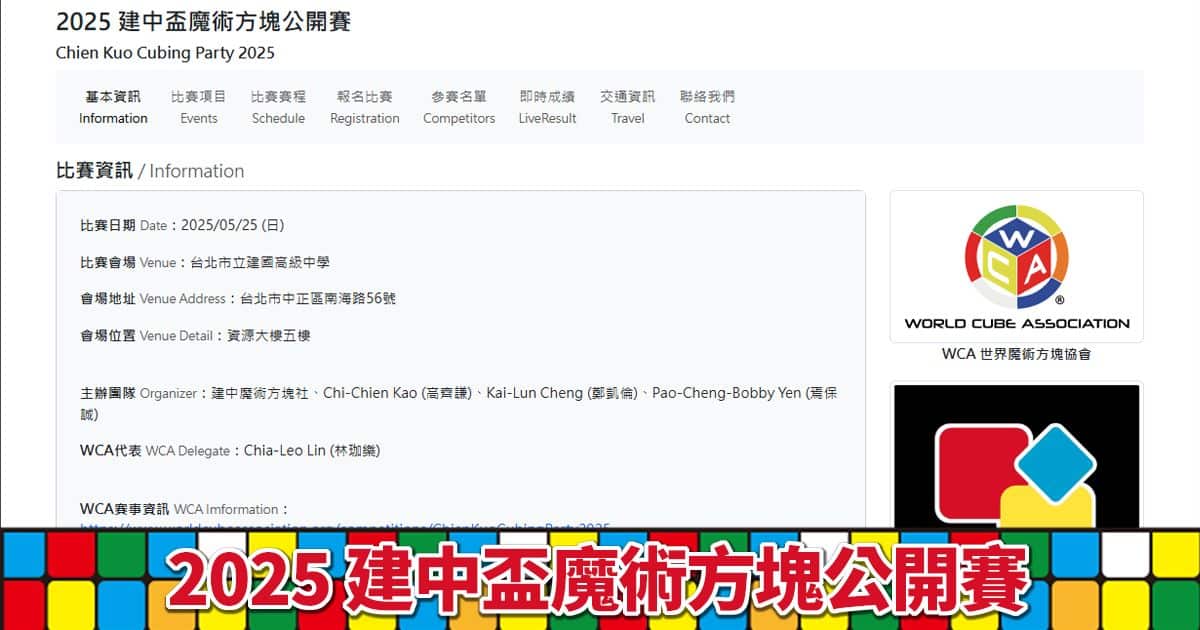The image size is (1200, 630).
Task: Click the red-blue-yellow cube logo thumbnail
Action: click(x=1017, y=457)
